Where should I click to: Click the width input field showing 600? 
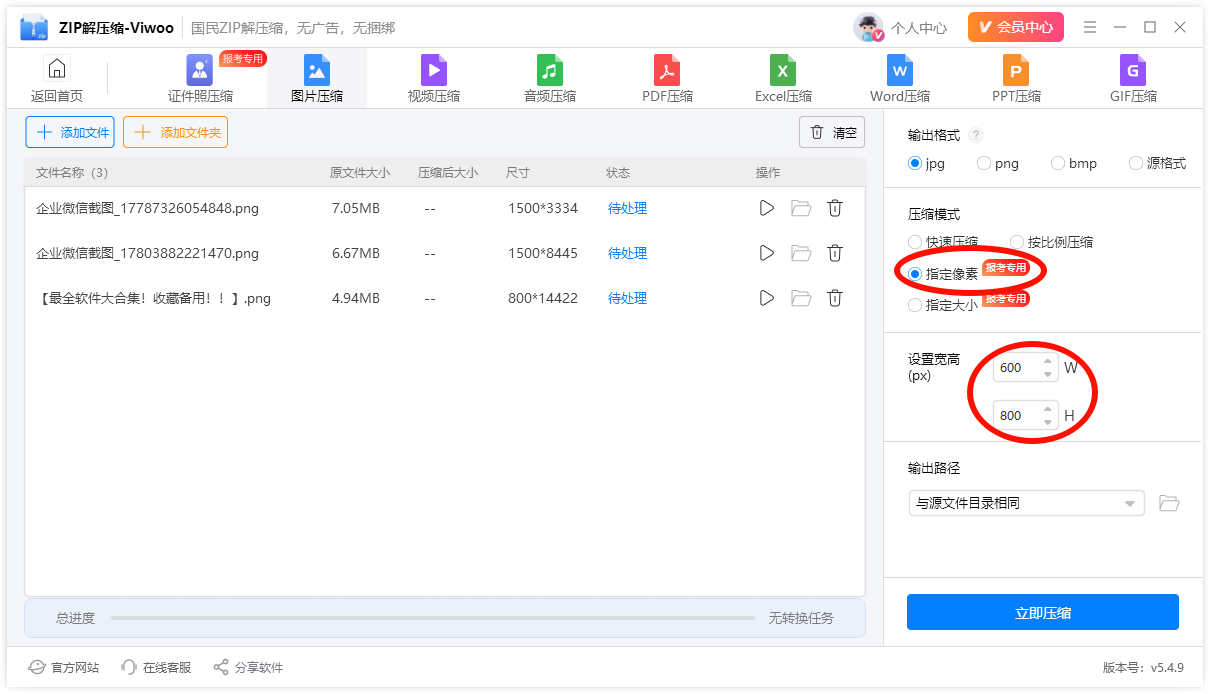click(1016, 367)
